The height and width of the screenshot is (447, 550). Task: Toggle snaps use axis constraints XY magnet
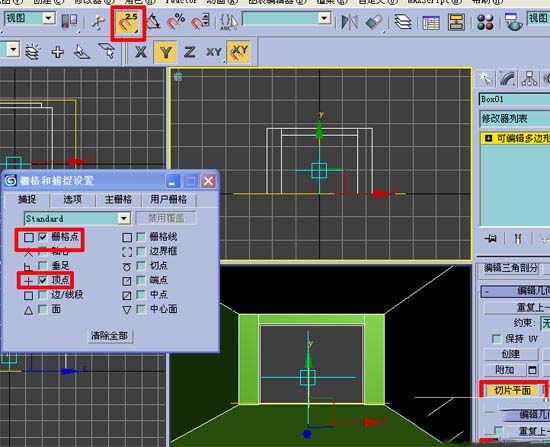click(x=239, y=52)
